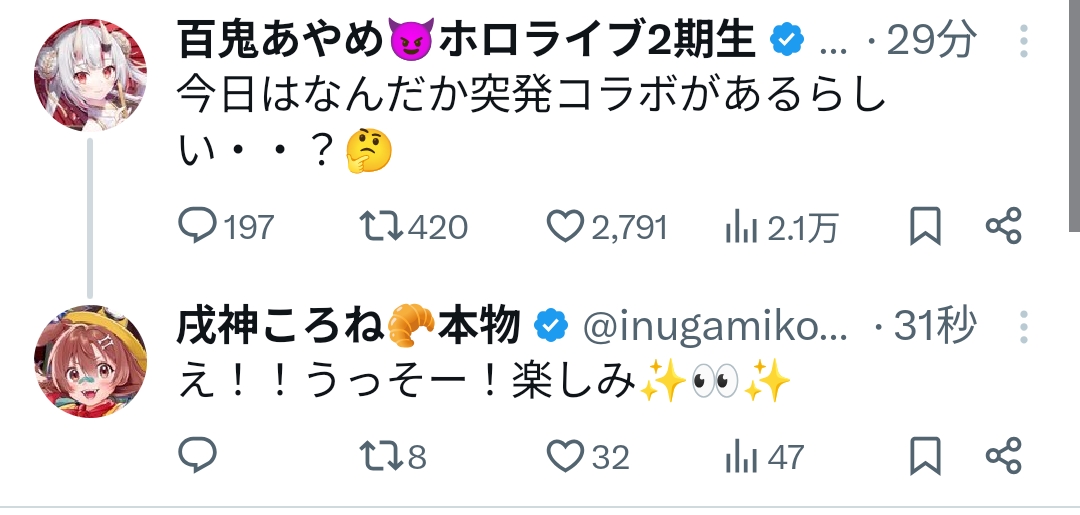Open more options on 百鬼あやめ's tweet
The image size is (1080, 515).
click(x=1024, y=41)
